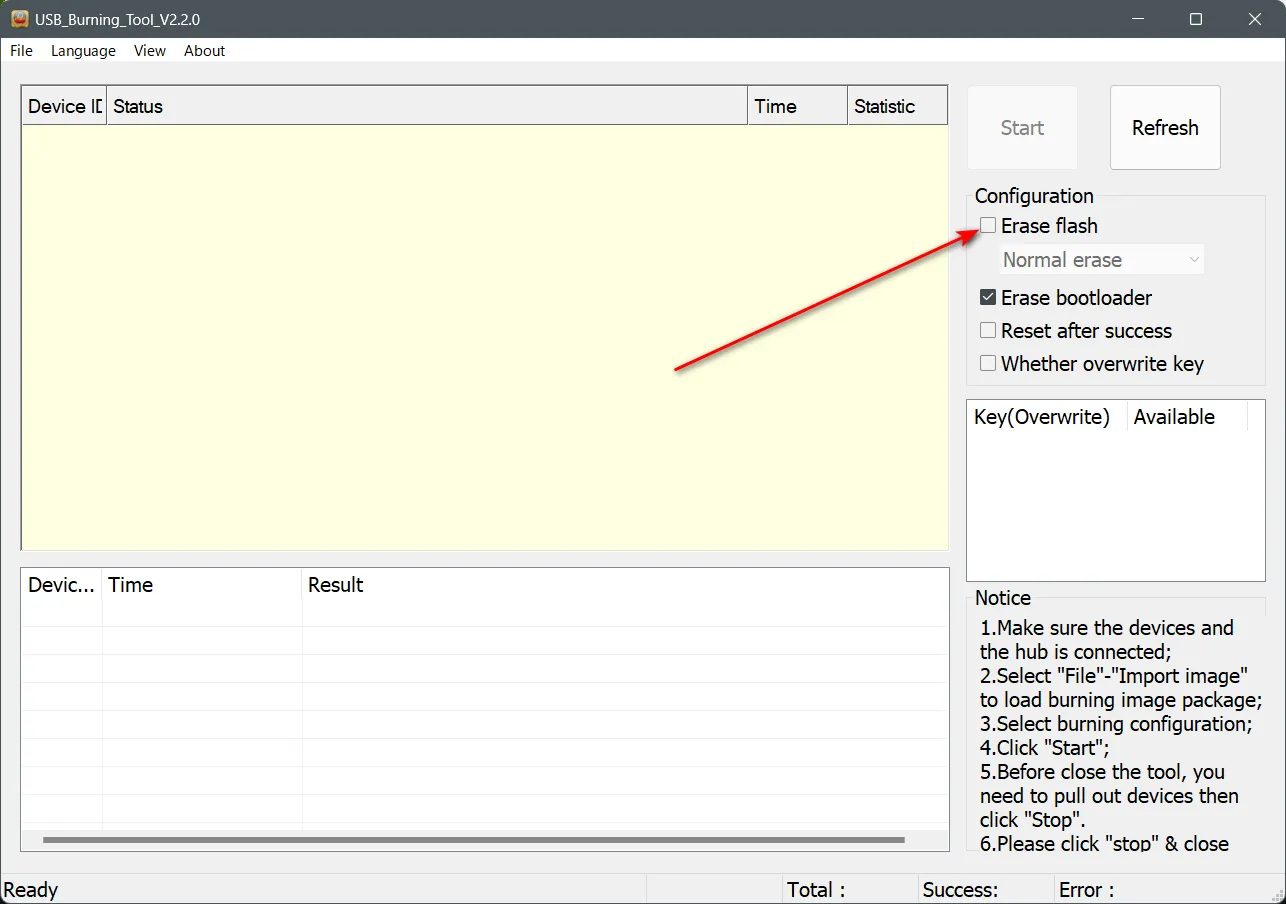1286x904 pixels.
Task: Click the Available column header
Action: 1187,417
